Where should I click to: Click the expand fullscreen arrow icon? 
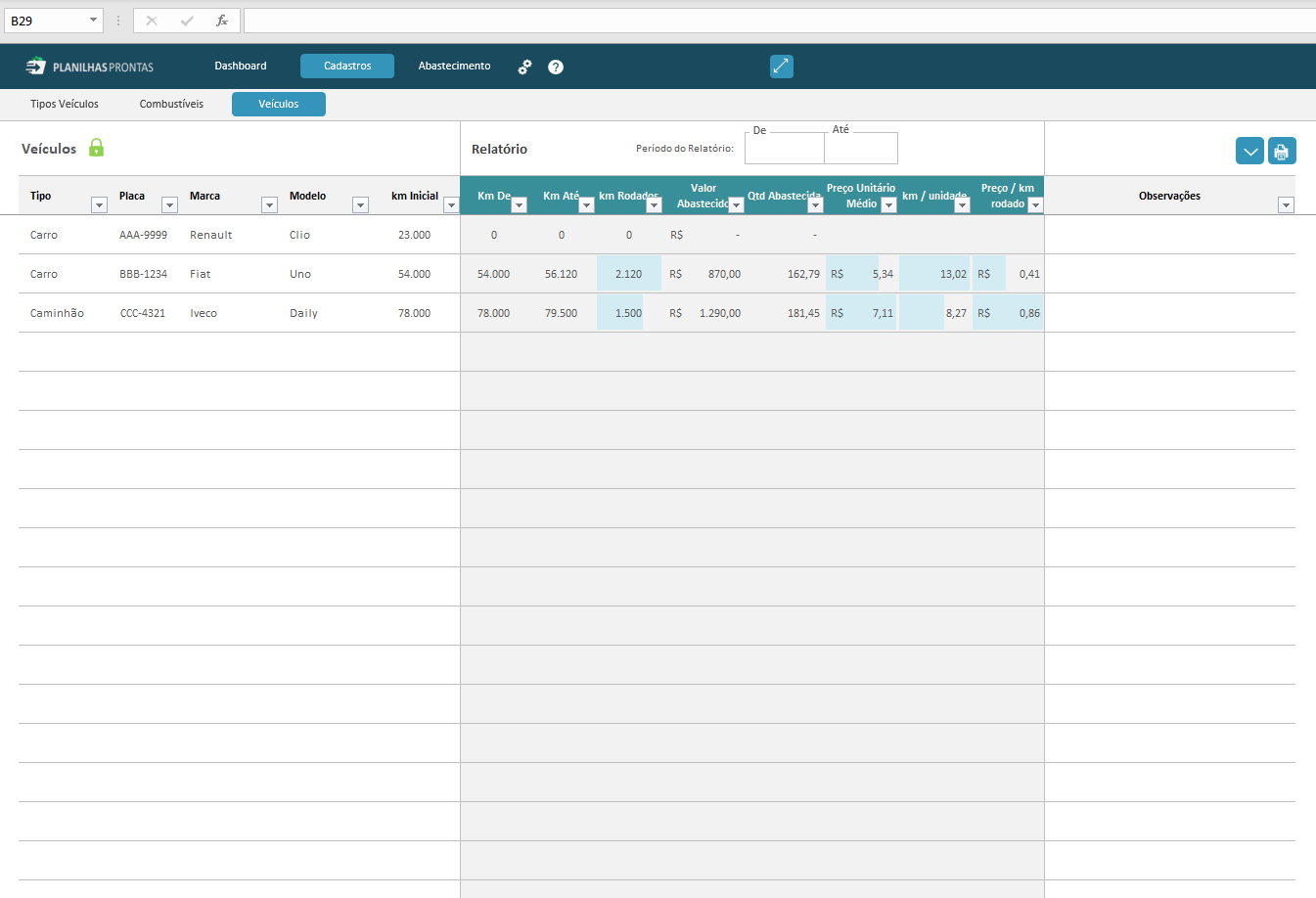tap(781, 67)
